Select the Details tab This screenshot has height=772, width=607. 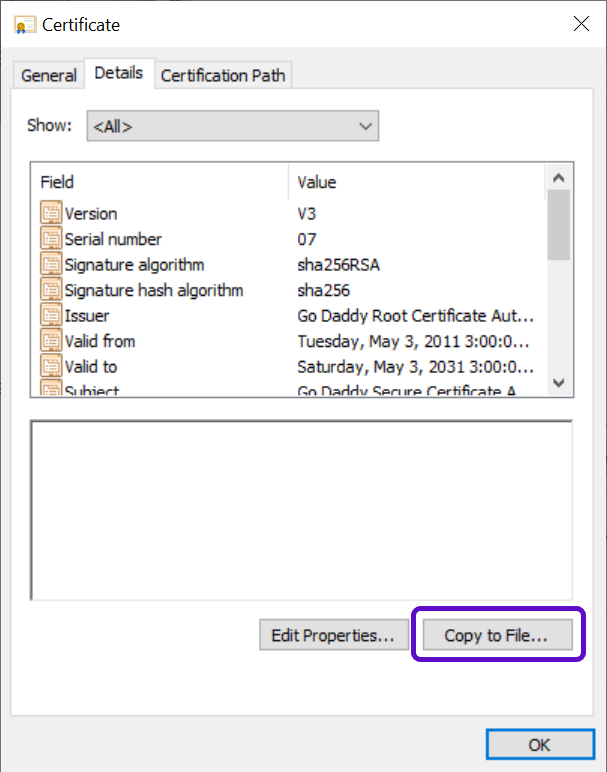tap(119, 73)
